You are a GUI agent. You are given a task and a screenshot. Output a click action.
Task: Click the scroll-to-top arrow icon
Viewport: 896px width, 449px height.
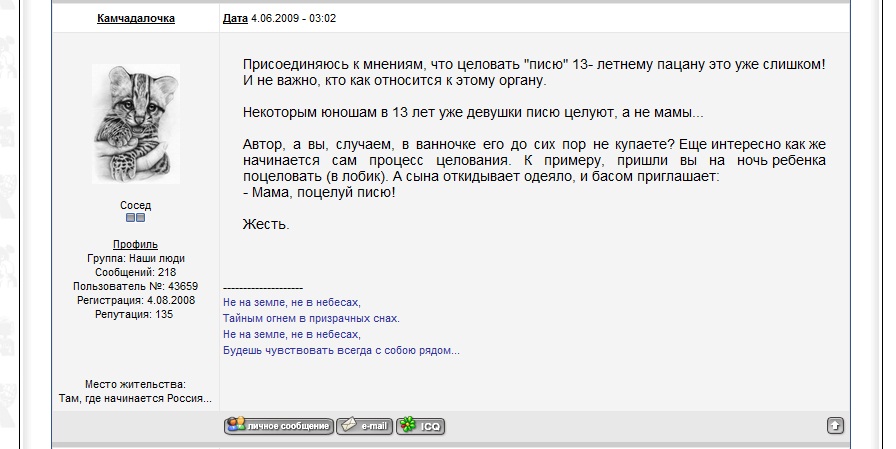(835, 426)
